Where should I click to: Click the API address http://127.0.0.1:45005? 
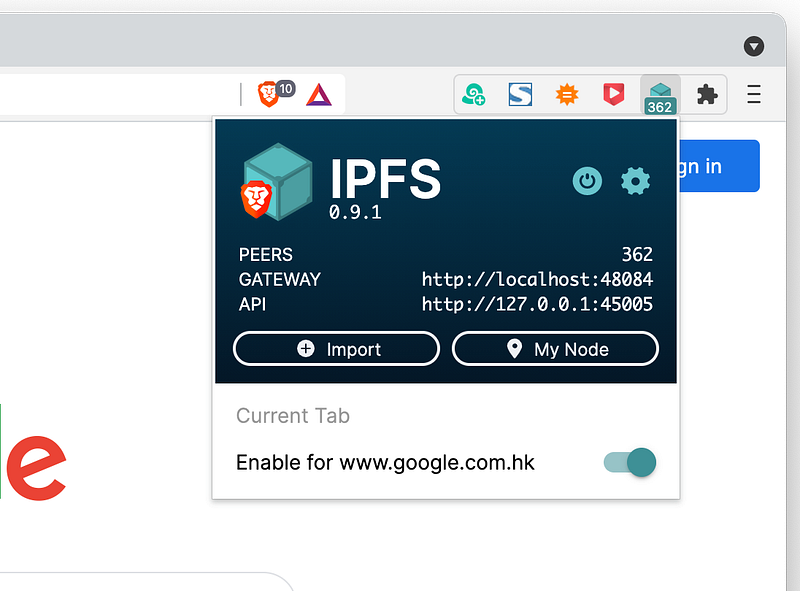(x=537, y=304)
